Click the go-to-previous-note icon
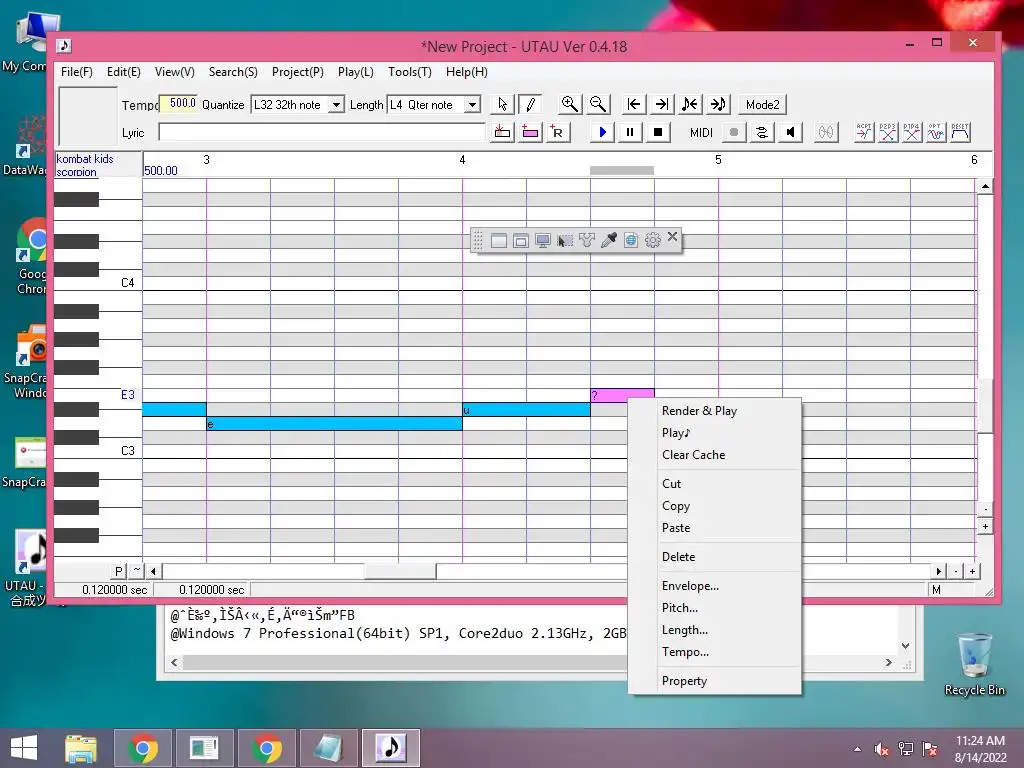This screenshot has height=768, width=1024. (690, 104)
